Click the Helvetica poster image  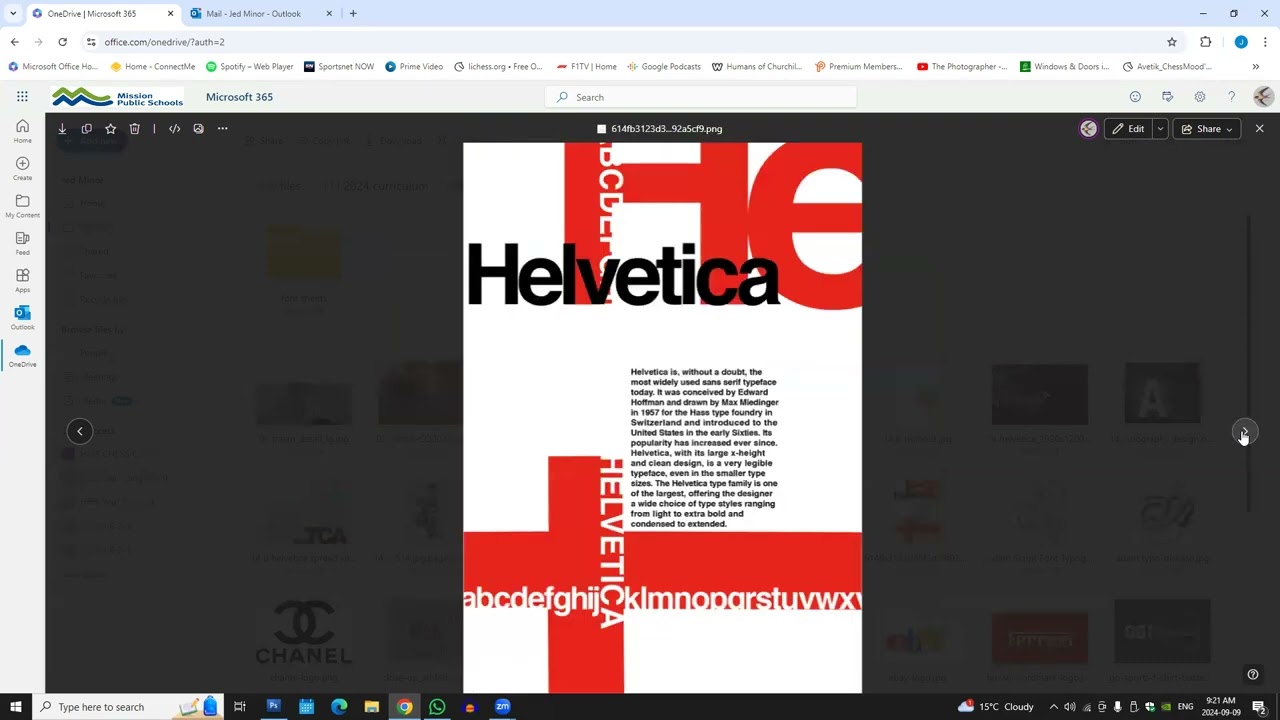[662, 418]
